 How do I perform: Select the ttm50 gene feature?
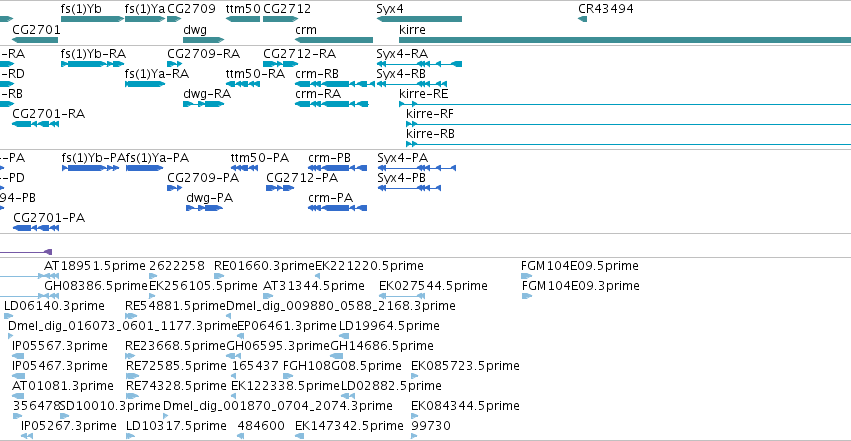click(x=243, y=20)
